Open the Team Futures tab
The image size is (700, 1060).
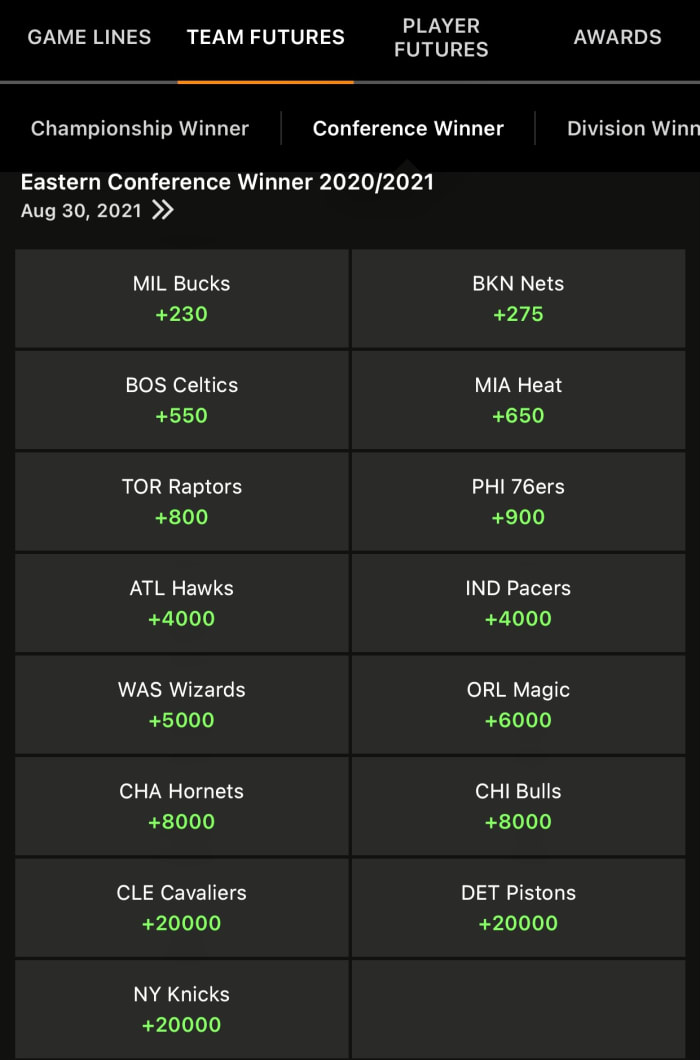point(265,38)
